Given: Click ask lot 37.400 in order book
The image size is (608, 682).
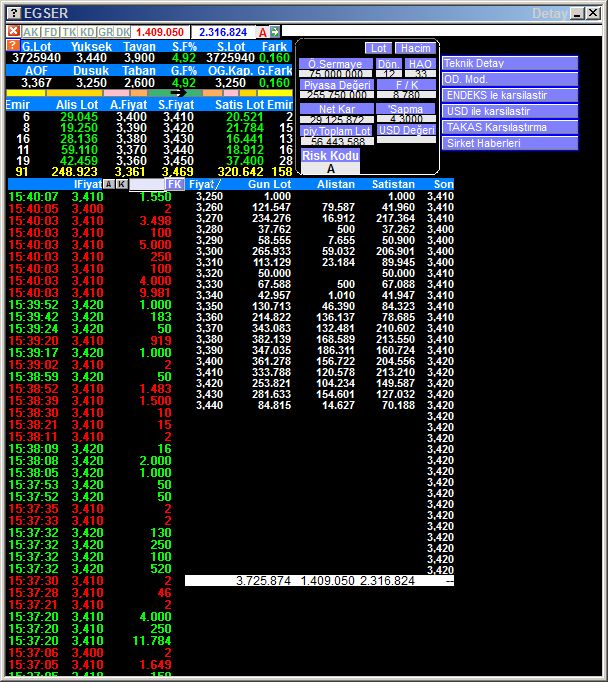Looking at the screenshot, I should [245, 161].
